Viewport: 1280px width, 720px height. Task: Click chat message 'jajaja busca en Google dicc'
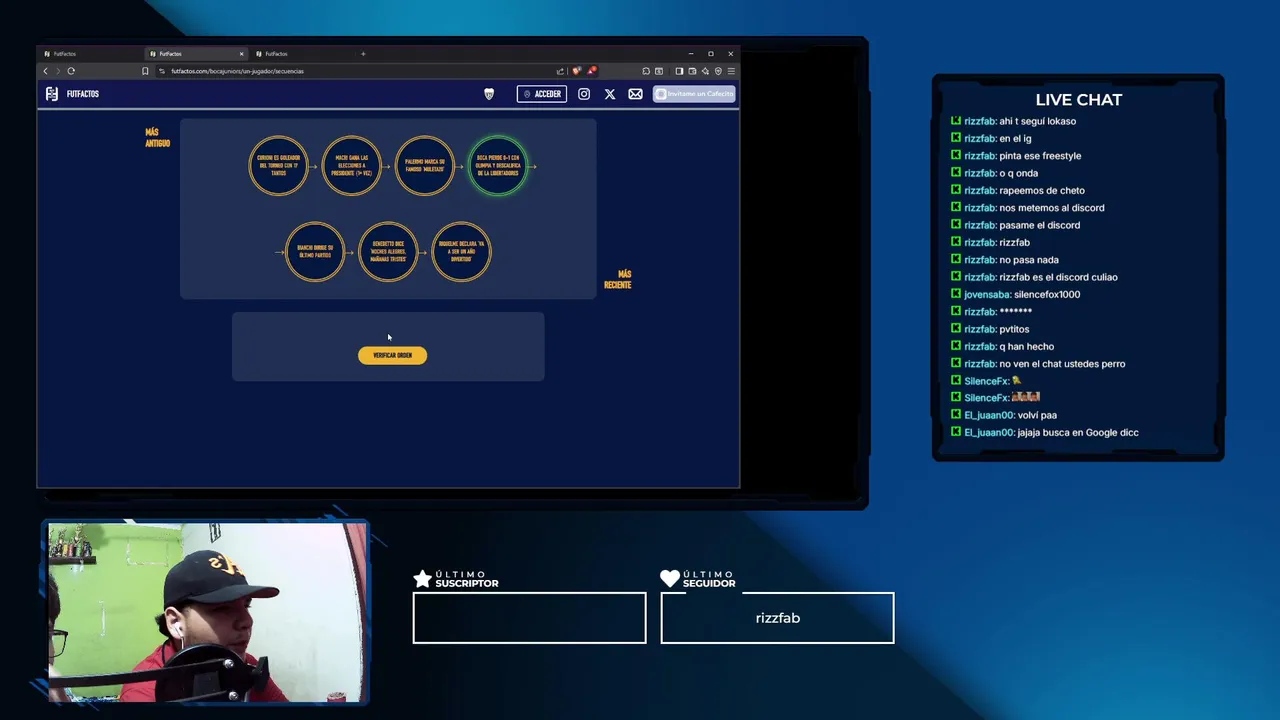coord(1078,433)
